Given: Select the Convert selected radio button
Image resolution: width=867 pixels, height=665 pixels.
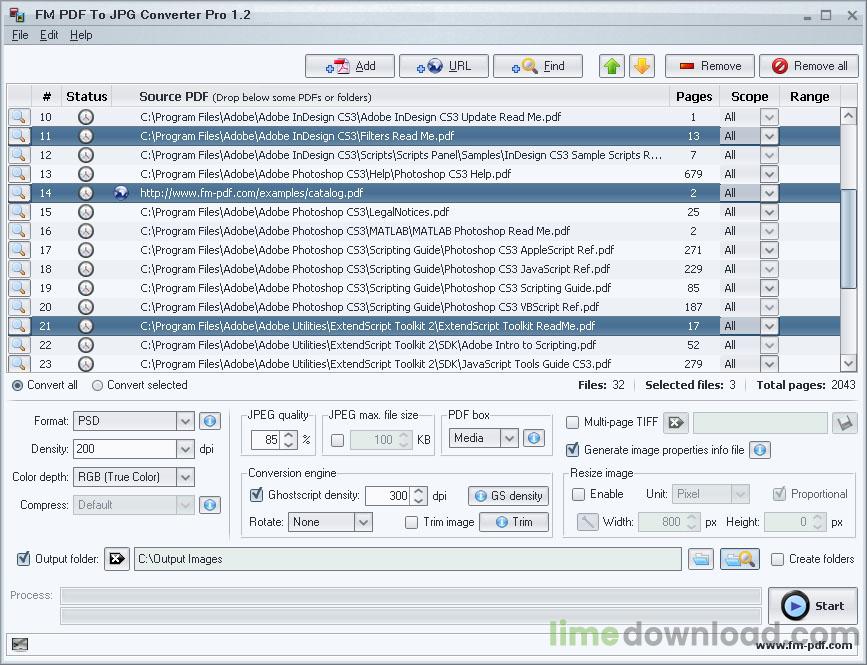Looking at the screenshot, I should pos(97,385).
